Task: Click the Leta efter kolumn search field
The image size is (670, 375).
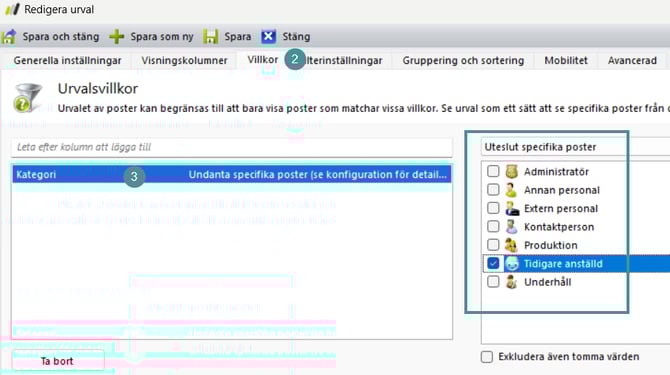Action: click(232, 147)
